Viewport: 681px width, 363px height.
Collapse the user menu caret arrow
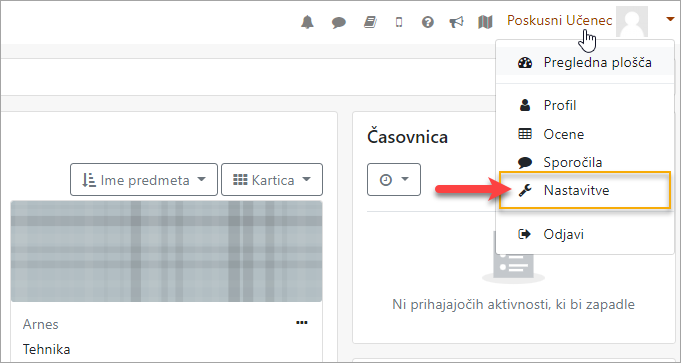(670, 19)
